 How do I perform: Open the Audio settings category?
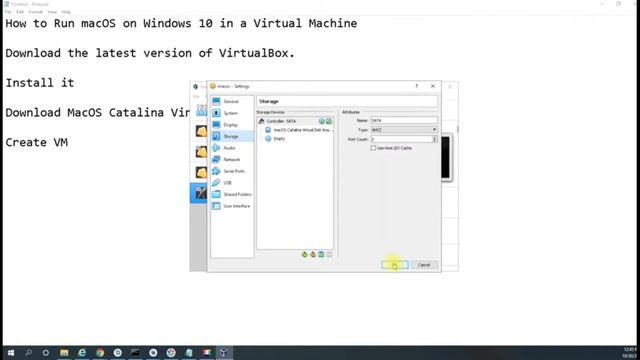pos(232,148)
